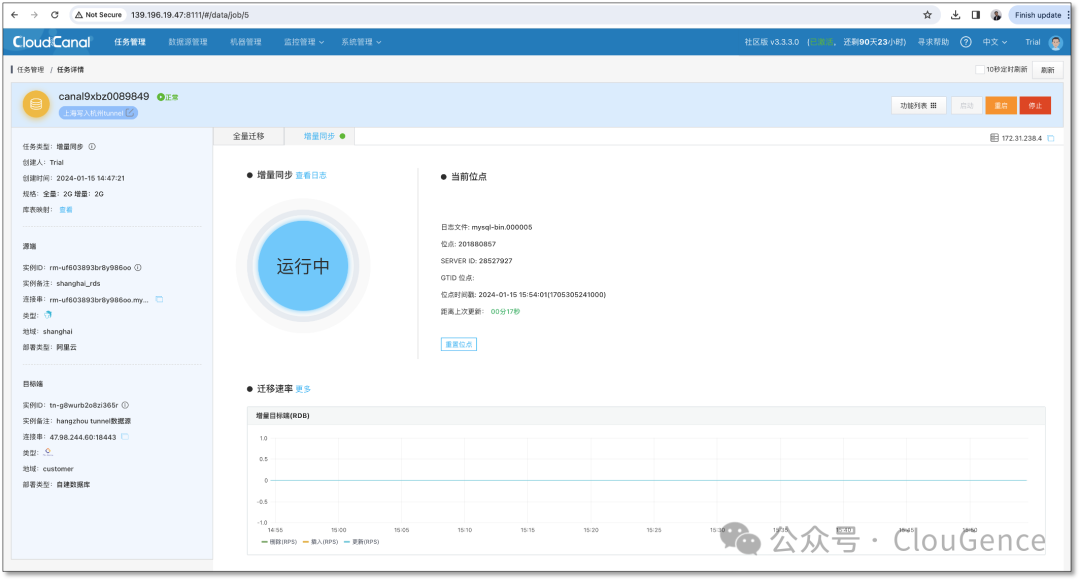Click the 增量目标端(RDB) chart title

pos(282,416)
